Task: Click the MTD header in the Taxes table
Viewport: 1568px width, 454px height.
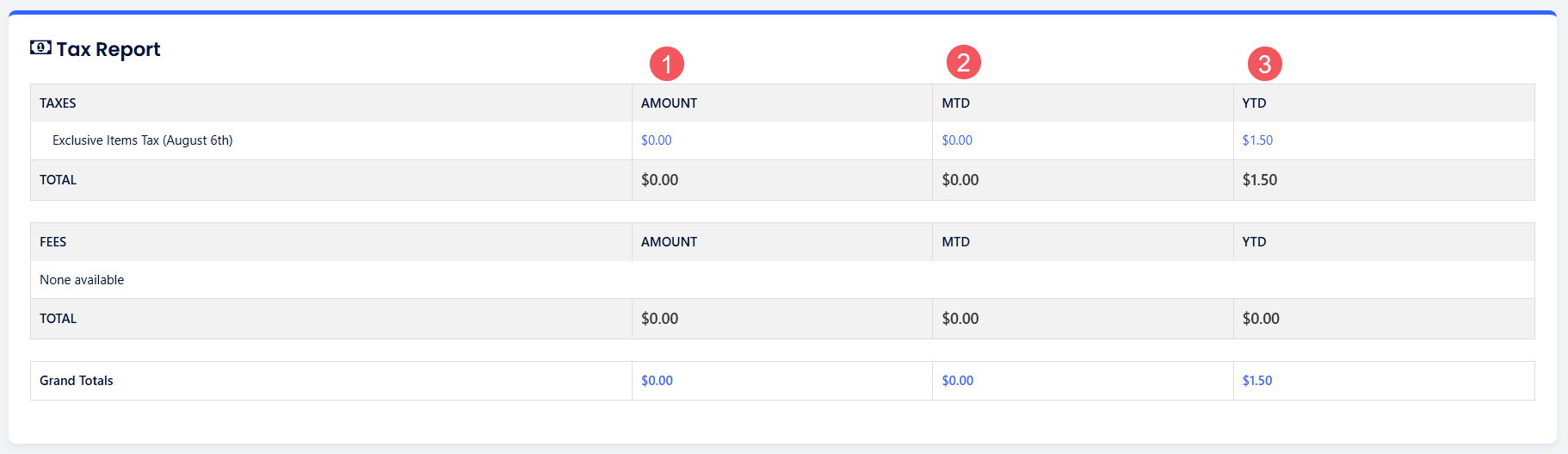Action: tap(955, 103)
